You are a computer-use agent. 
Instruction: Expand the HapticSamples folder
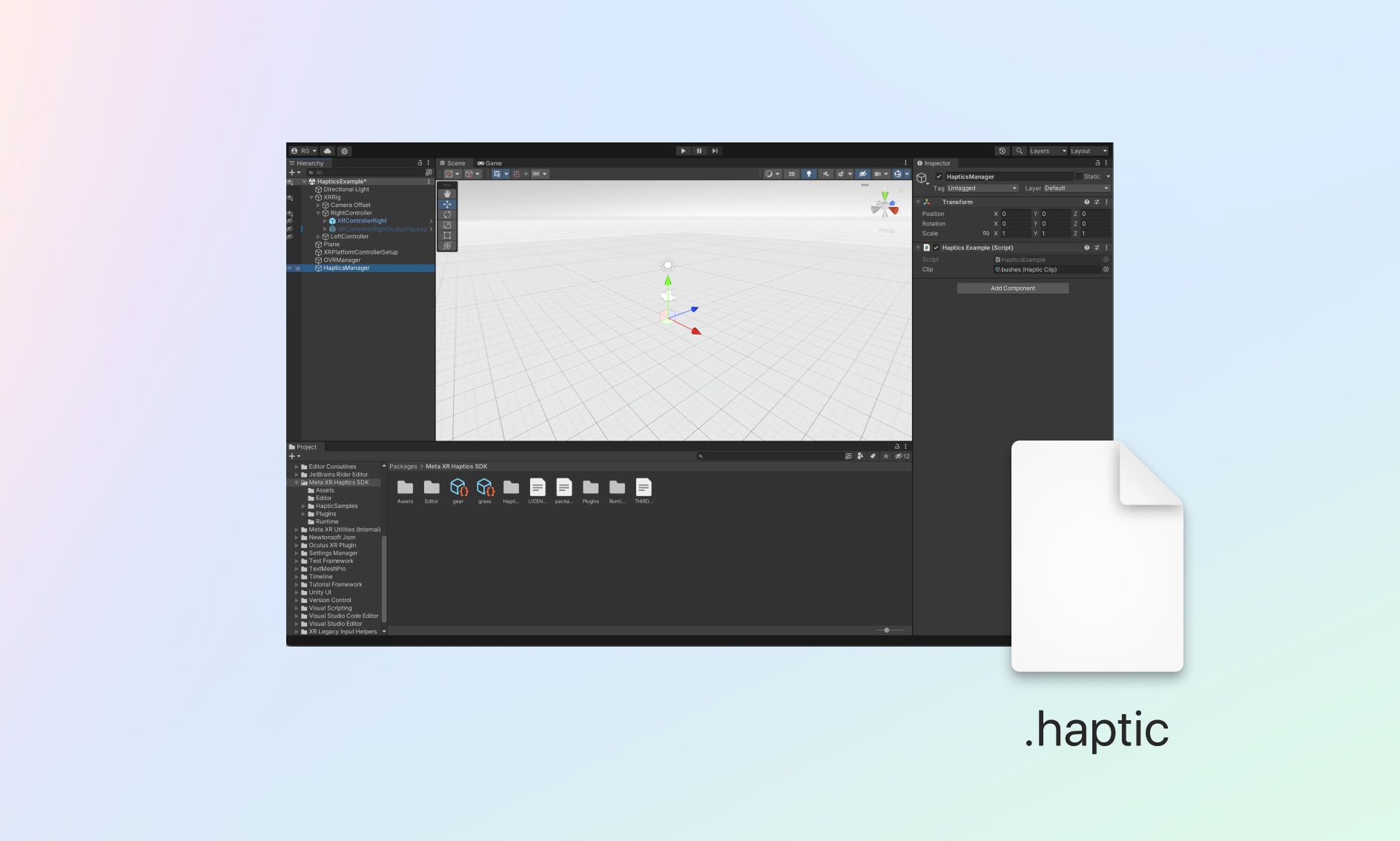[x=303, y=506]
